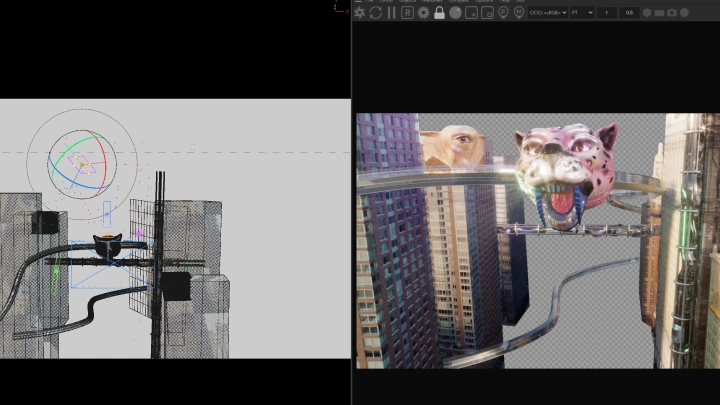Select the pick material (M) tool

519,13
